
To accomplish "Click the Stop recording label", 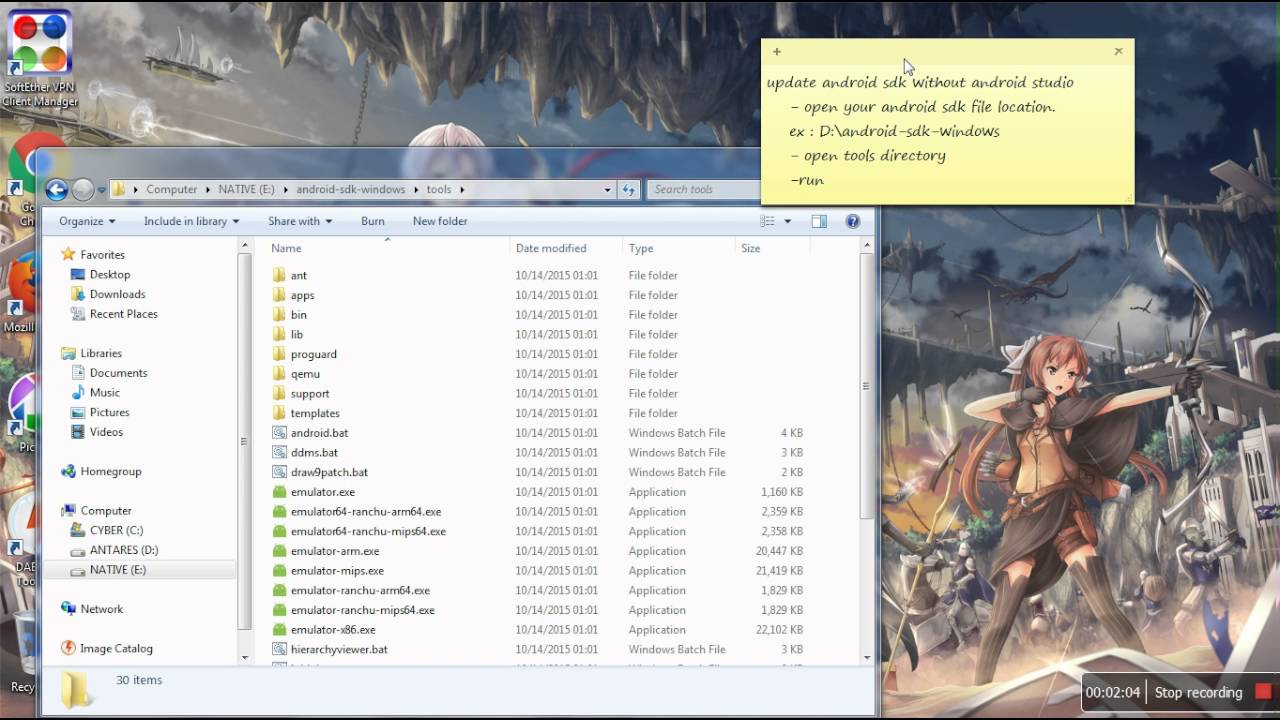I will click(x=1198, y=692).
